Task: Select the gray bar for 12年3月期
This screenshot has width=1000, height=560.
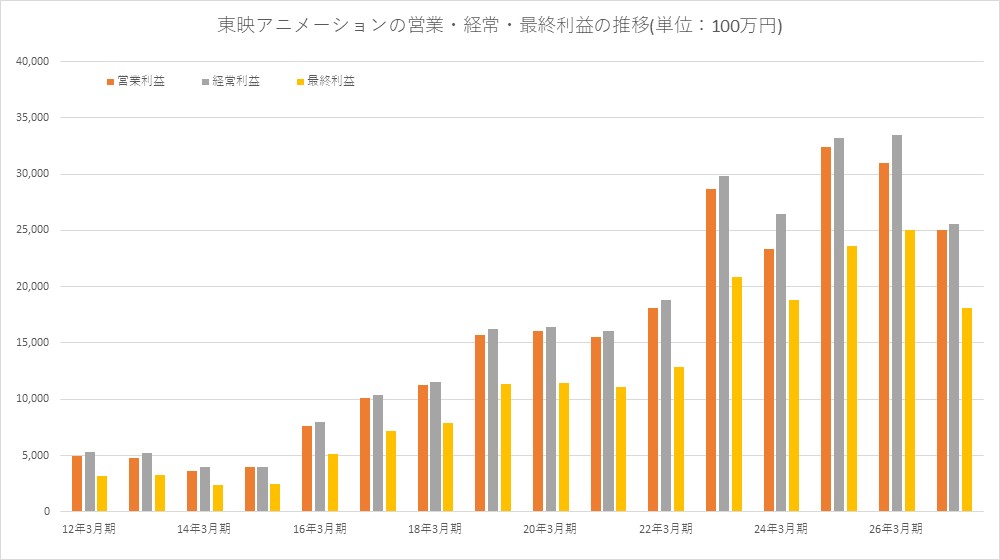Action: (x=89, y=482)
